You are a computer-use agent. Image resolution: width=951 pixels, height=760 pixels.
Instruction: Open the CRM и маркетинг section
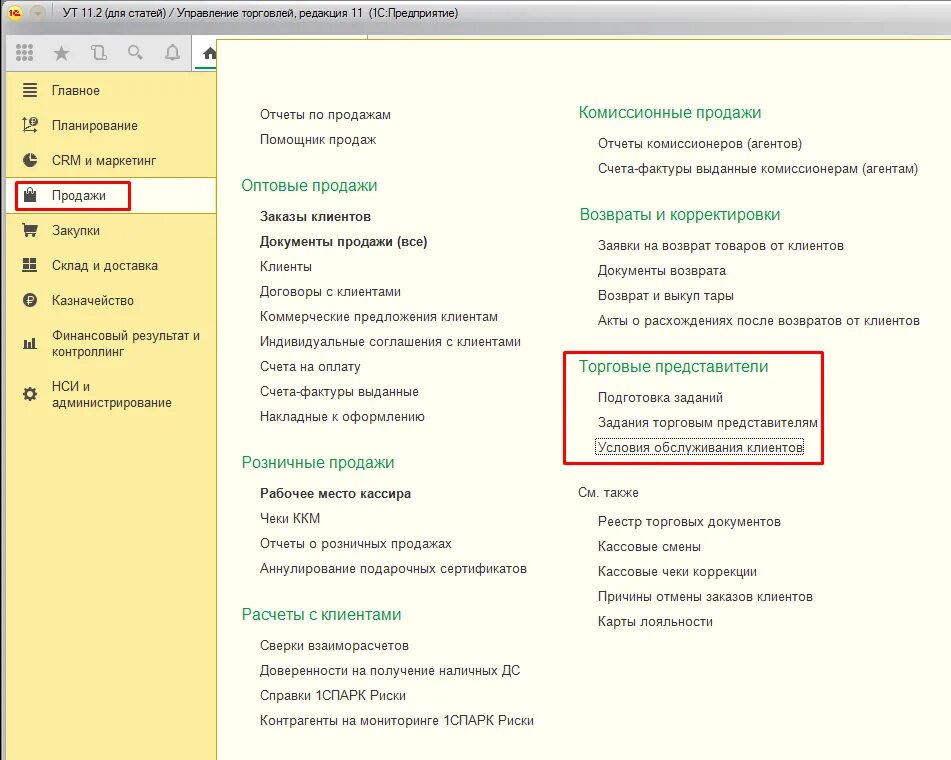(104, 161)
